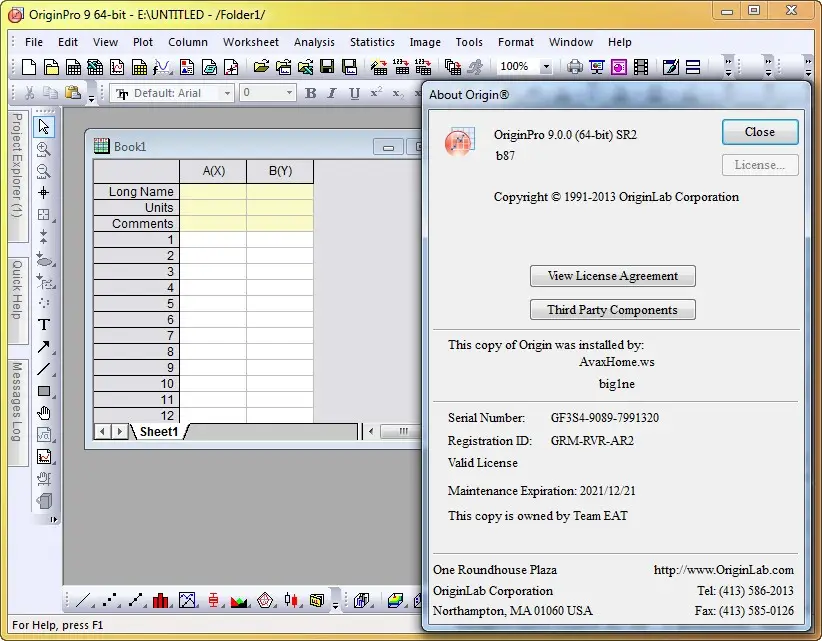This screenshot has width=822, height=641.
Task: Toggle Bold formatting
Action: pyautogui.click(x=310, y=93)
